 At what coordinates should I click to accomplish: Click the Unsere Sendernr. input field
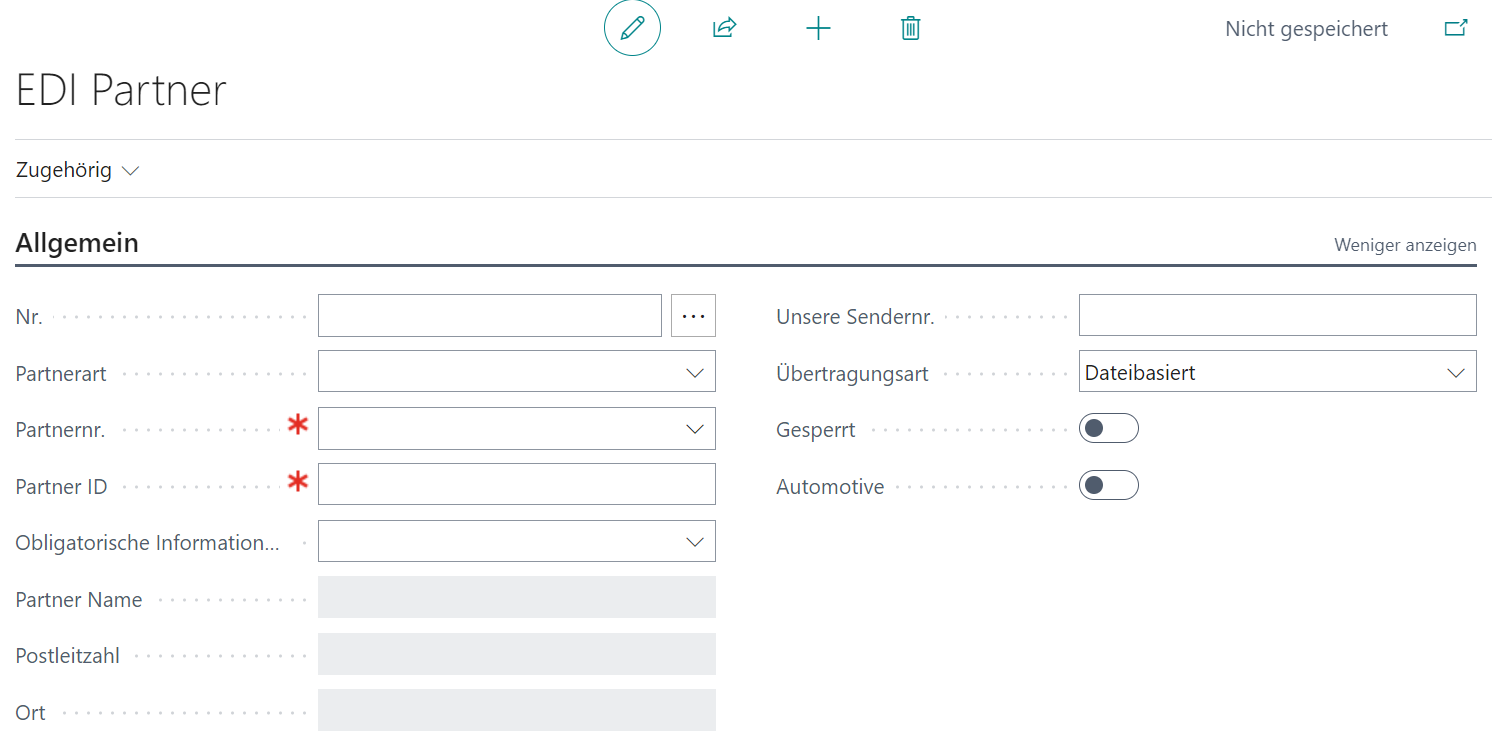(x=1277, y=316)
